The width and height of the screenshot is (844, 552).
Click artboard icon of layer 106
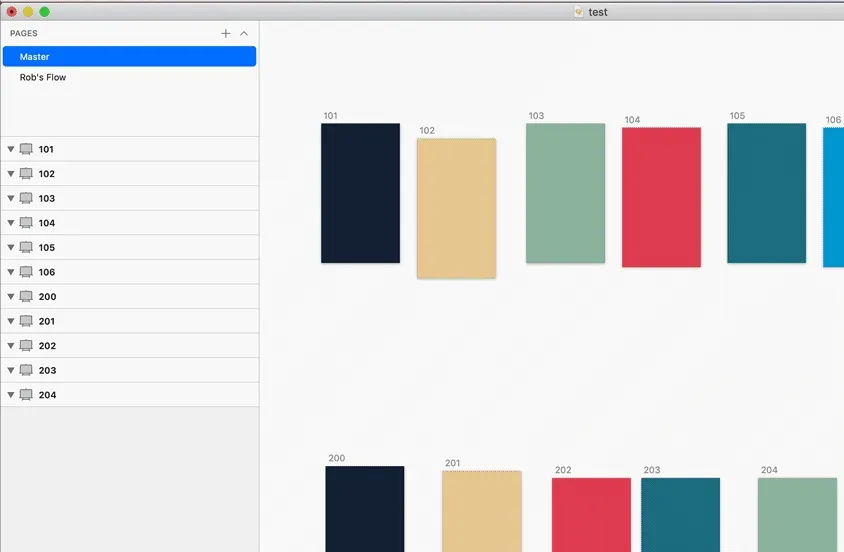tap(26, 272)
